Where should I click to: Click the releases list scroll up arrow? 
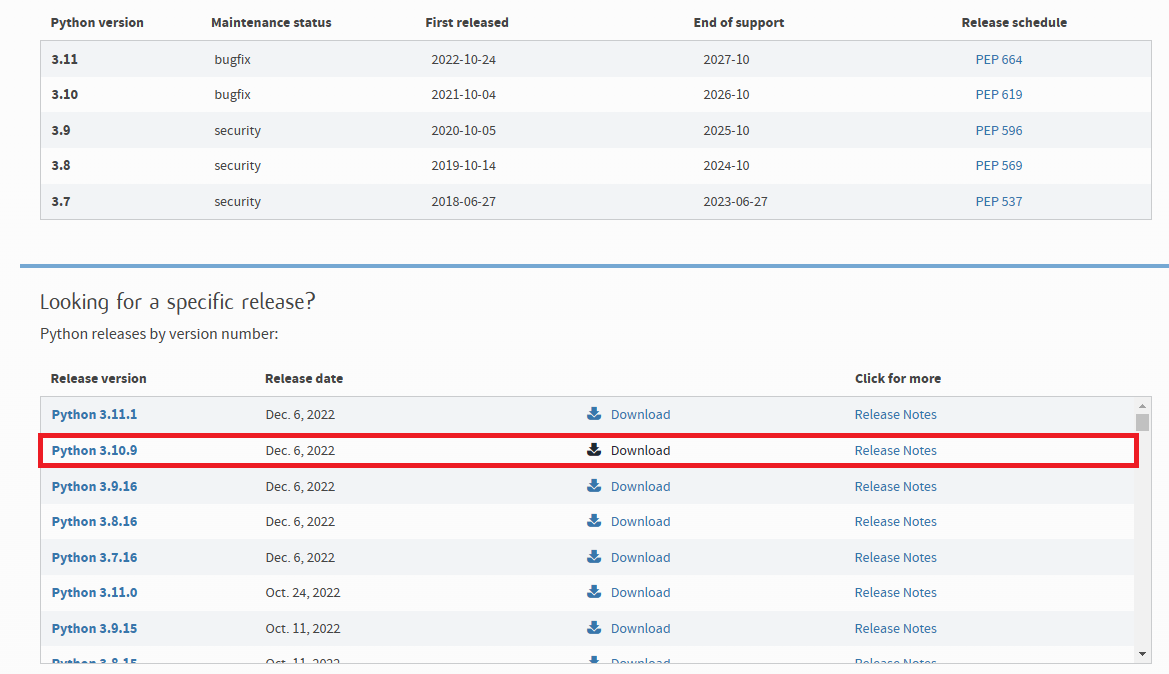click(1142, 406)
